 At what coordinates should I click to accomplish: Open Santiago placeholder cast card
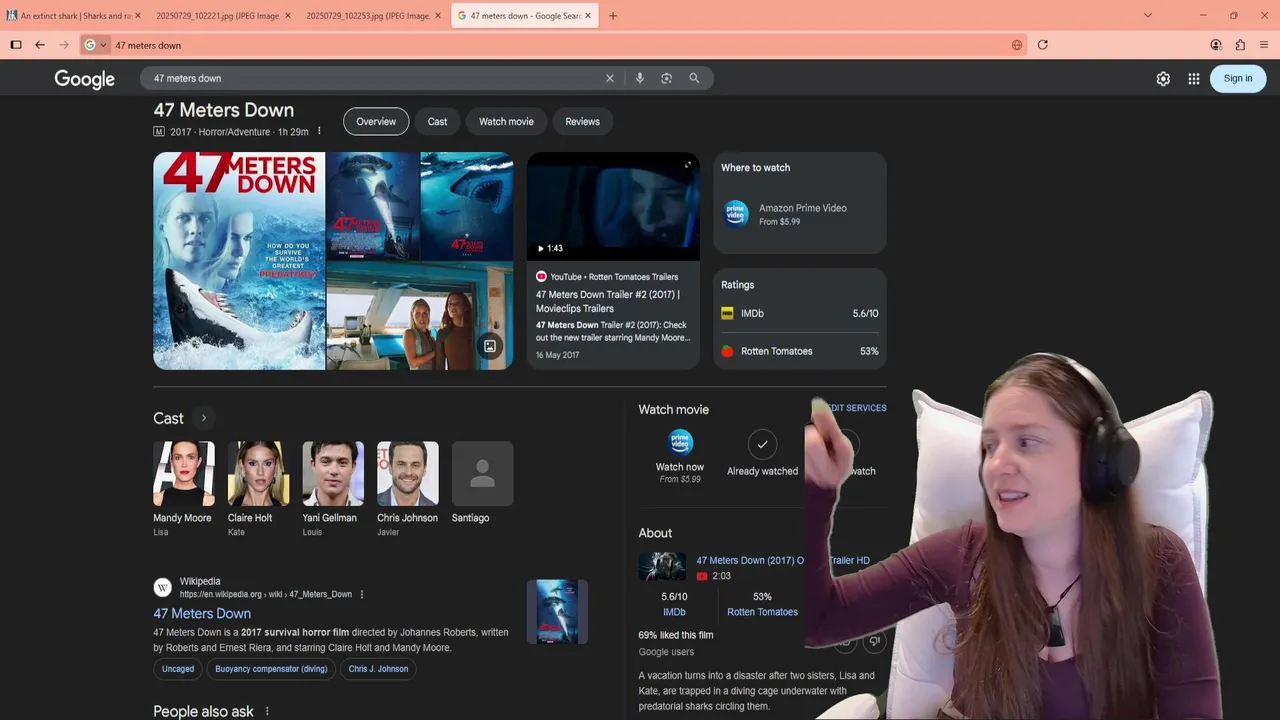(482, 474)
